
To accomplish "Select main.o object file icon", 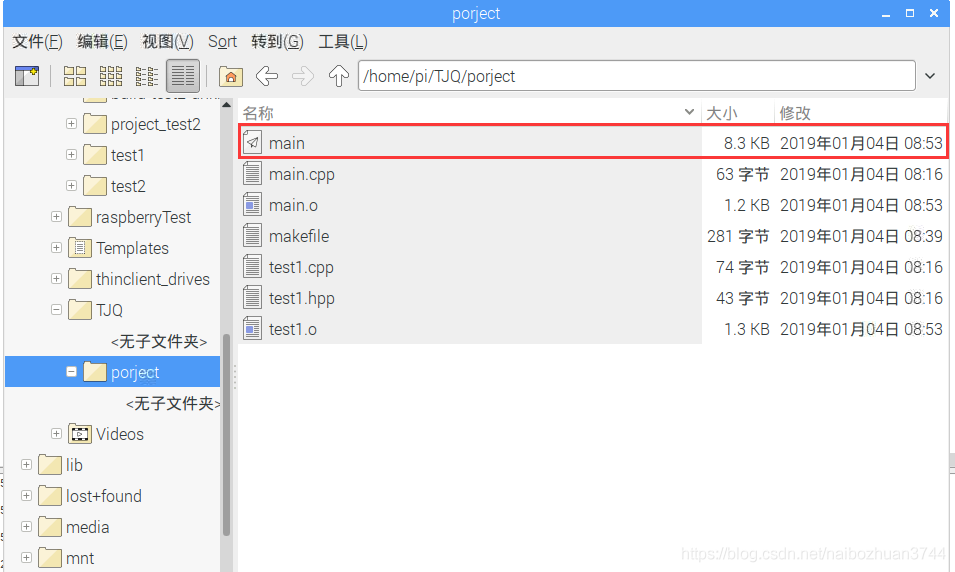I will click(x=252, y=205).
